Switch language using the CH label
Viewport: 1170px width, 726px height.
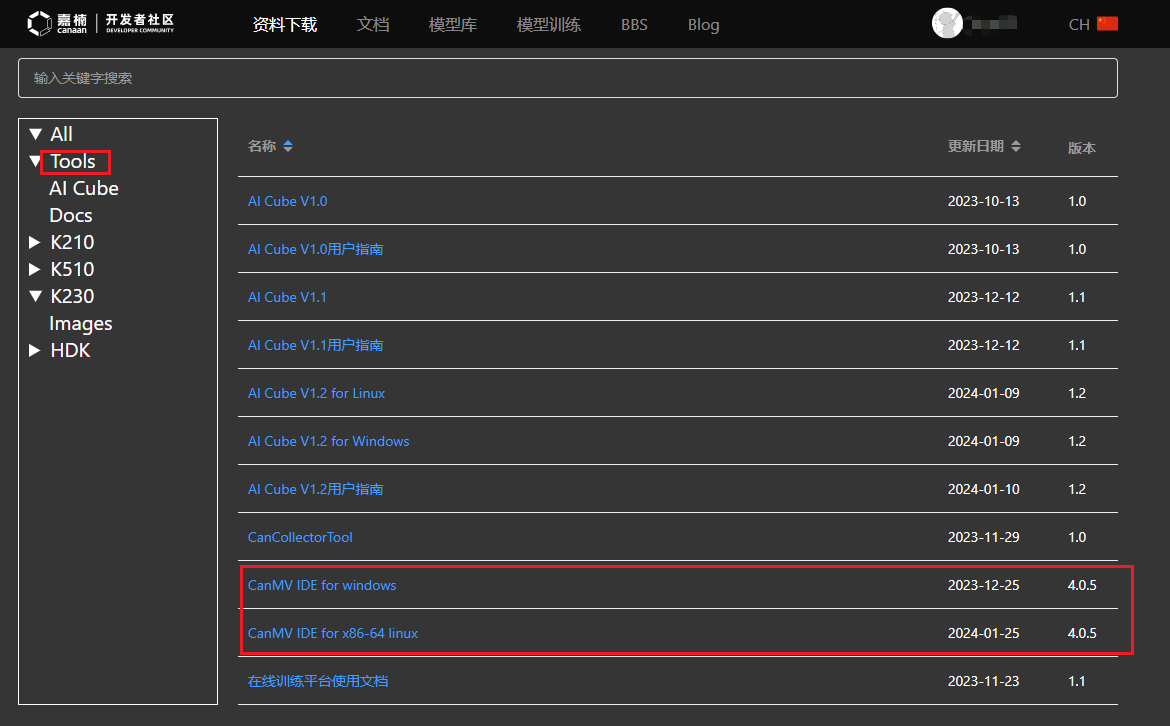point(1079,25)
